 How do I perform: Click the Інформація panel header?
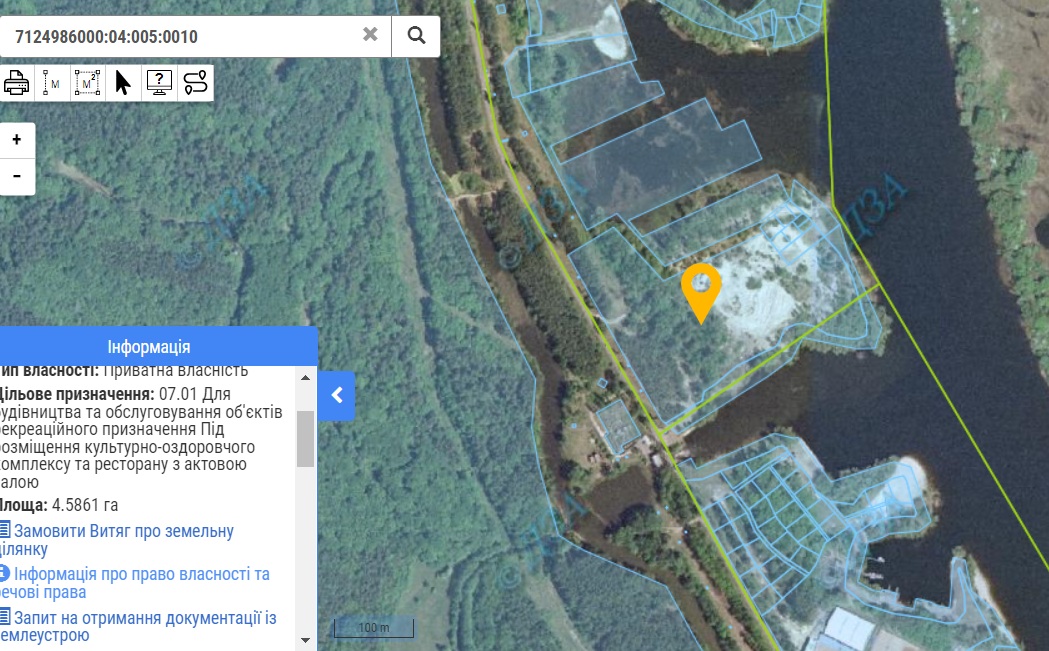(x=148, y=347)
